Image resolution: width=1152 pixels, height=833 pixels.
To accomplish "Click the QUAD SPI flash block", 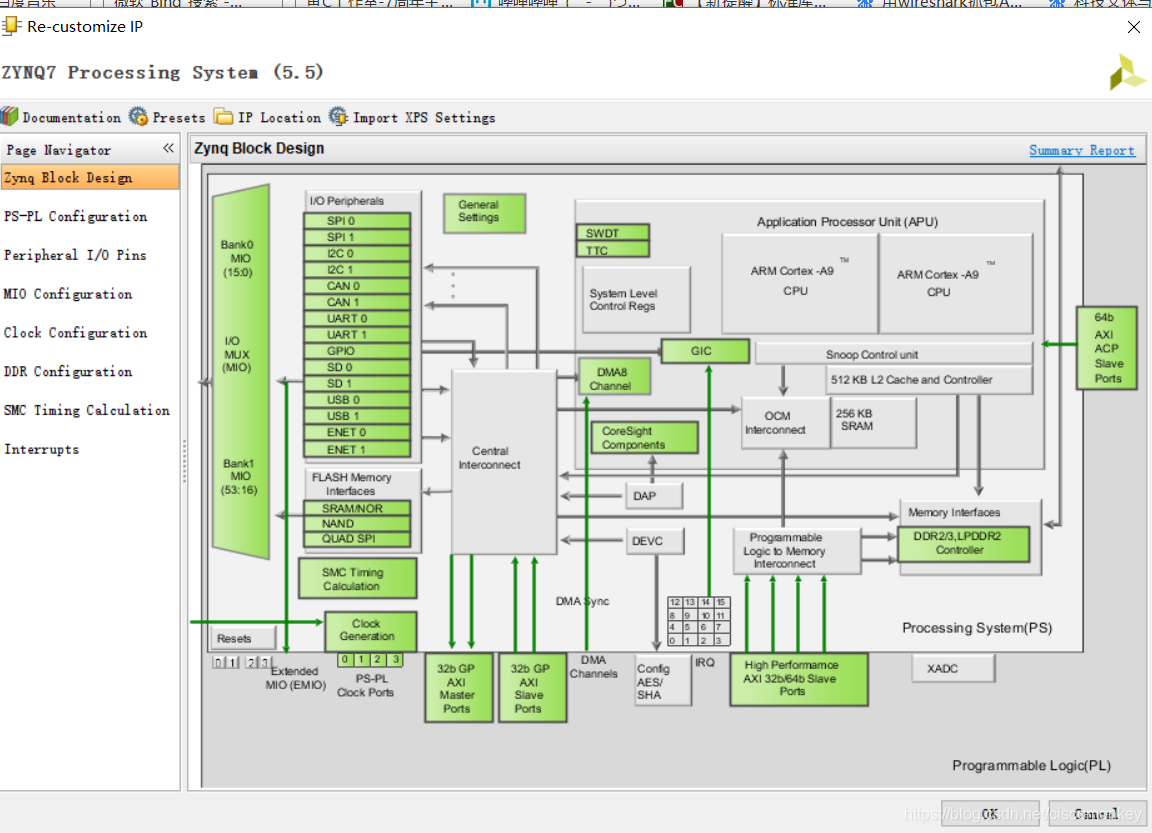I will click(x=357, y=538).
